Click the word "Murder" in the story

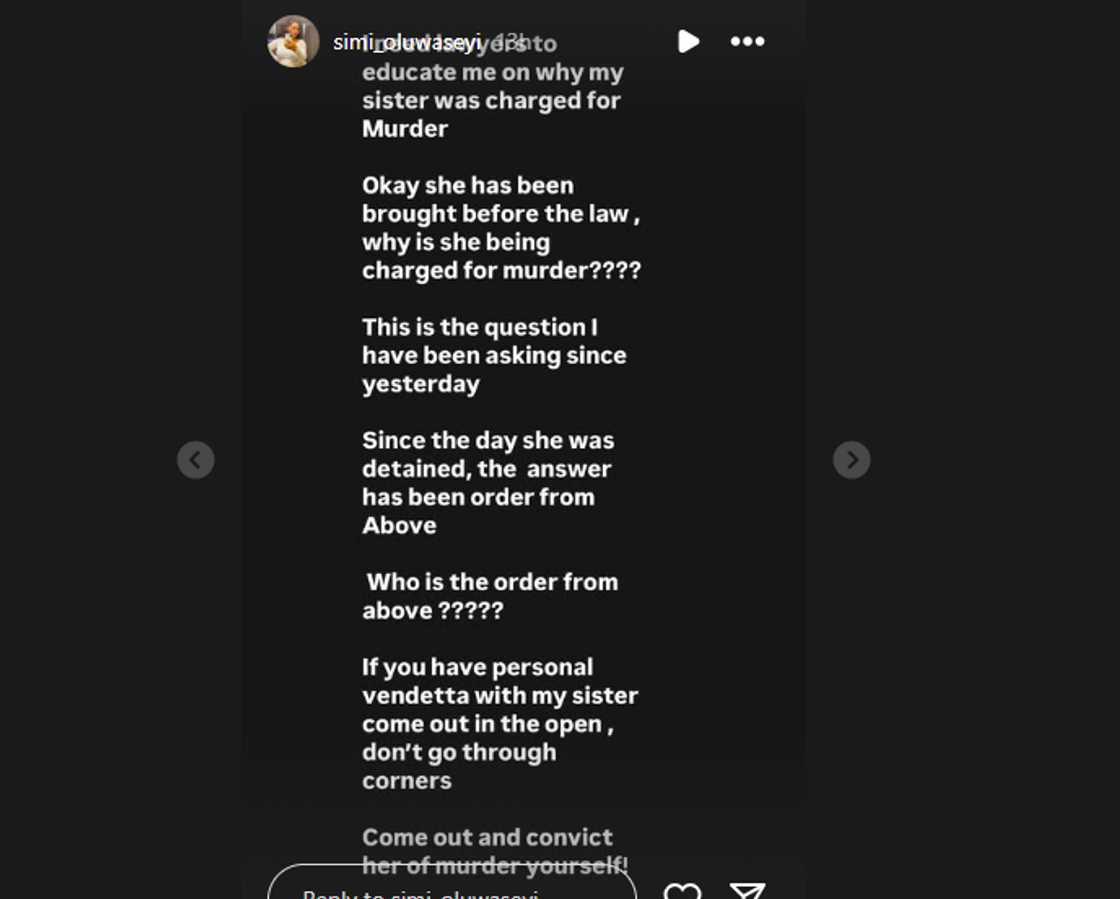pos(405,129)
